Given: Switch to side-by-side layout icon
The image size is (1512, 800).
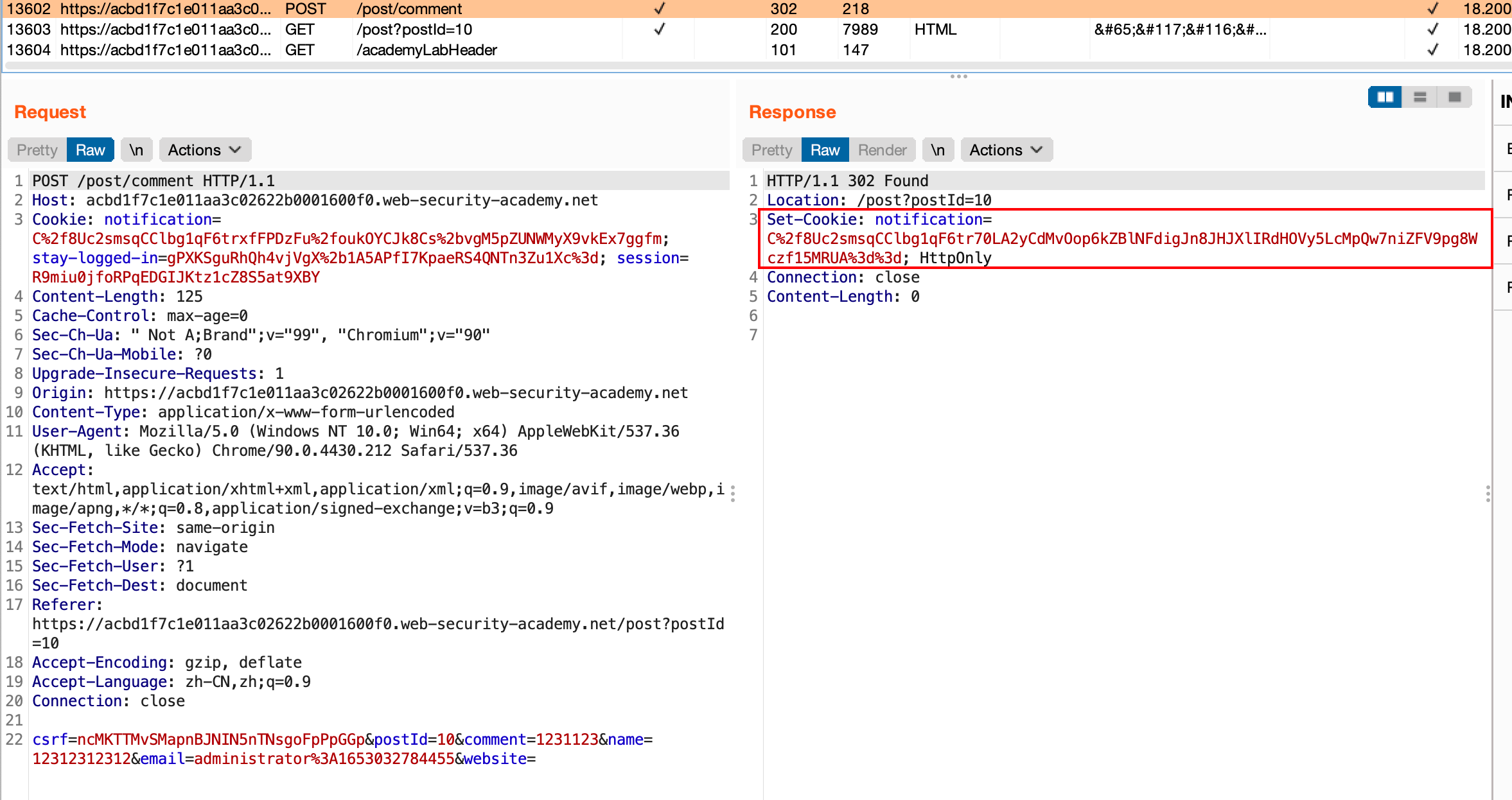Looking at the screenshot, I should pos(1385,97).
